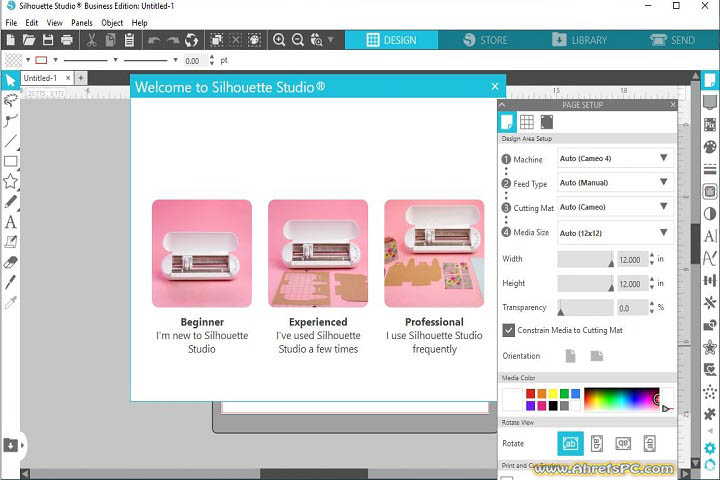Screen dimensions: 720x480
Task: Choose the Beginner experience level
Action: pyautogui.click(x=202, y=277)
